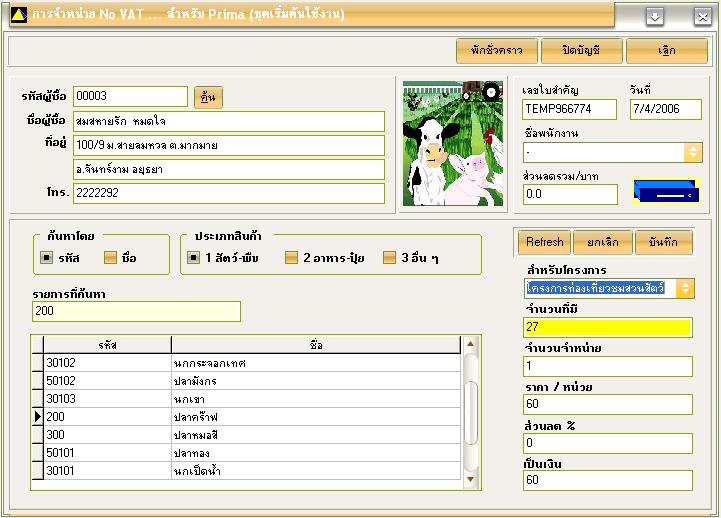Click the ปิดบัญชี button

(x=582, y=50)
